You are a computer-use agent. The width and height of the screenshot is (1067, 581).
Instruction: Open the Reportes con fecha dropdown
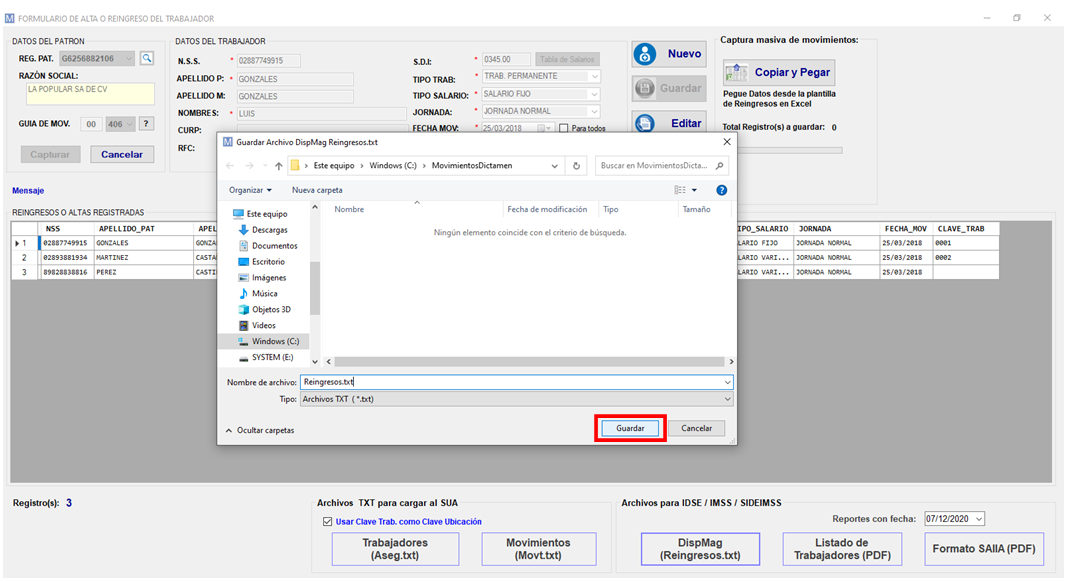tap(979, 519)
